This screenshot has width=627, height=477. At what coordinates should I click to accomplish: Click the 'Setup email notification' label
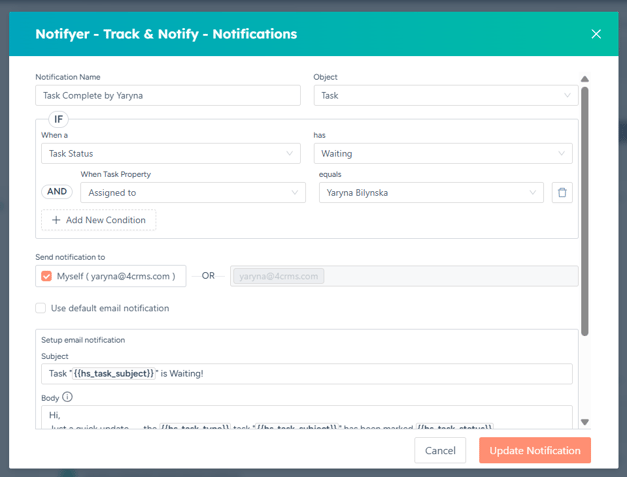83,340
